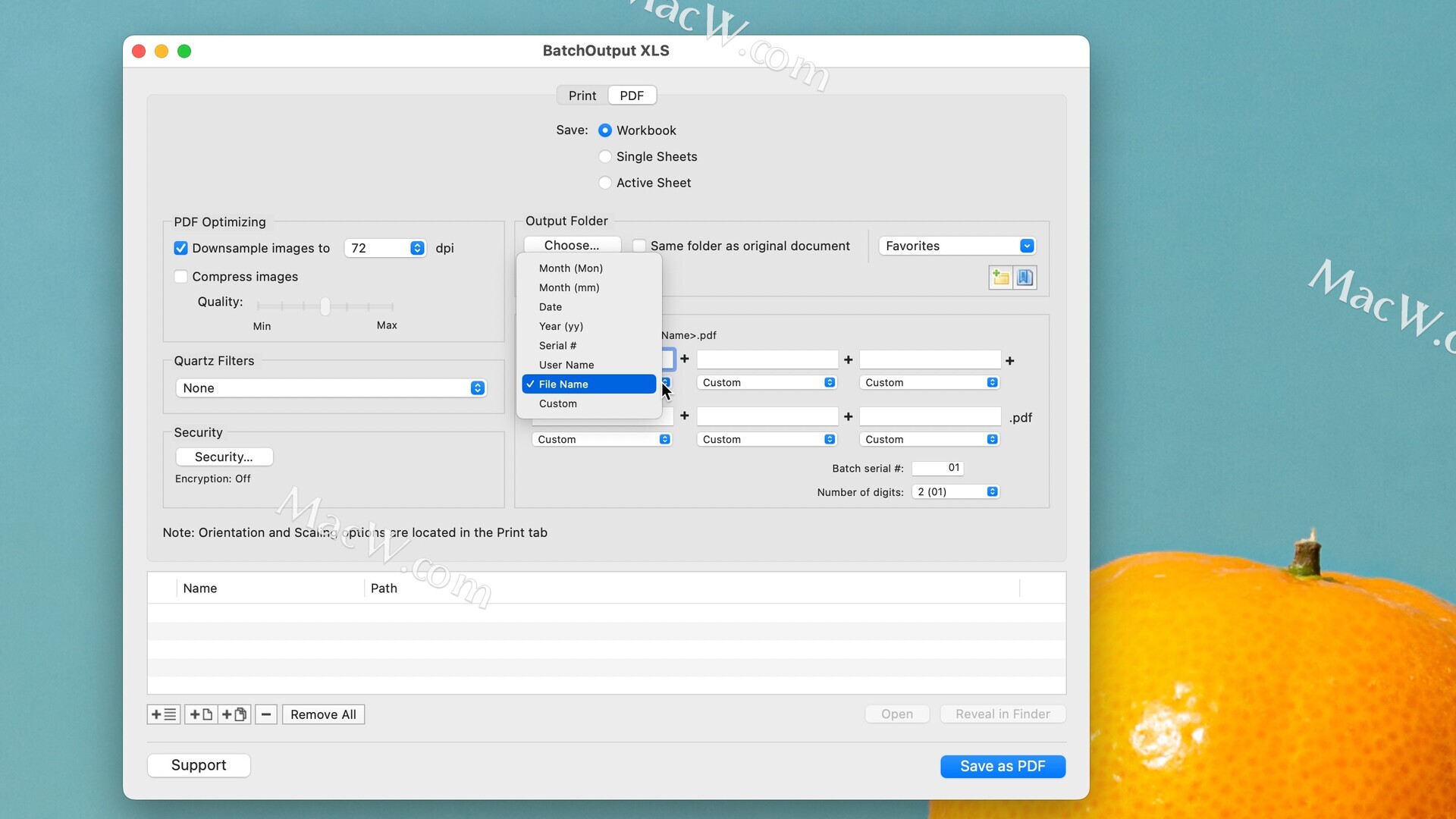The width and height of the screenshot is (1456, 819).
Task: Click the add multiple documents icon
Action: point(234,714)
